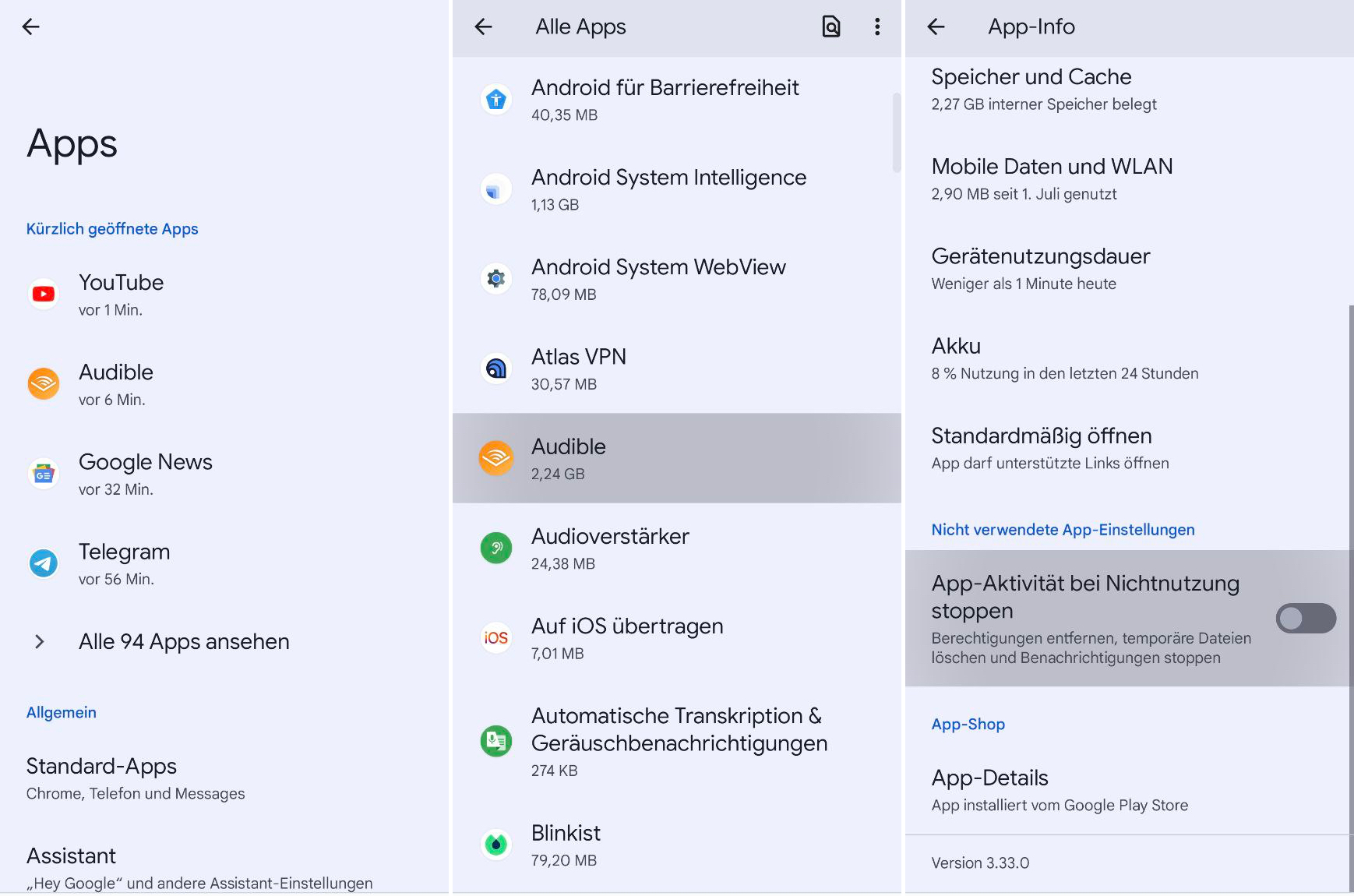Screen dimensions: 1354x896
Task: Open the app search icon in Alle Apps
Action: [x=831, y=26]
